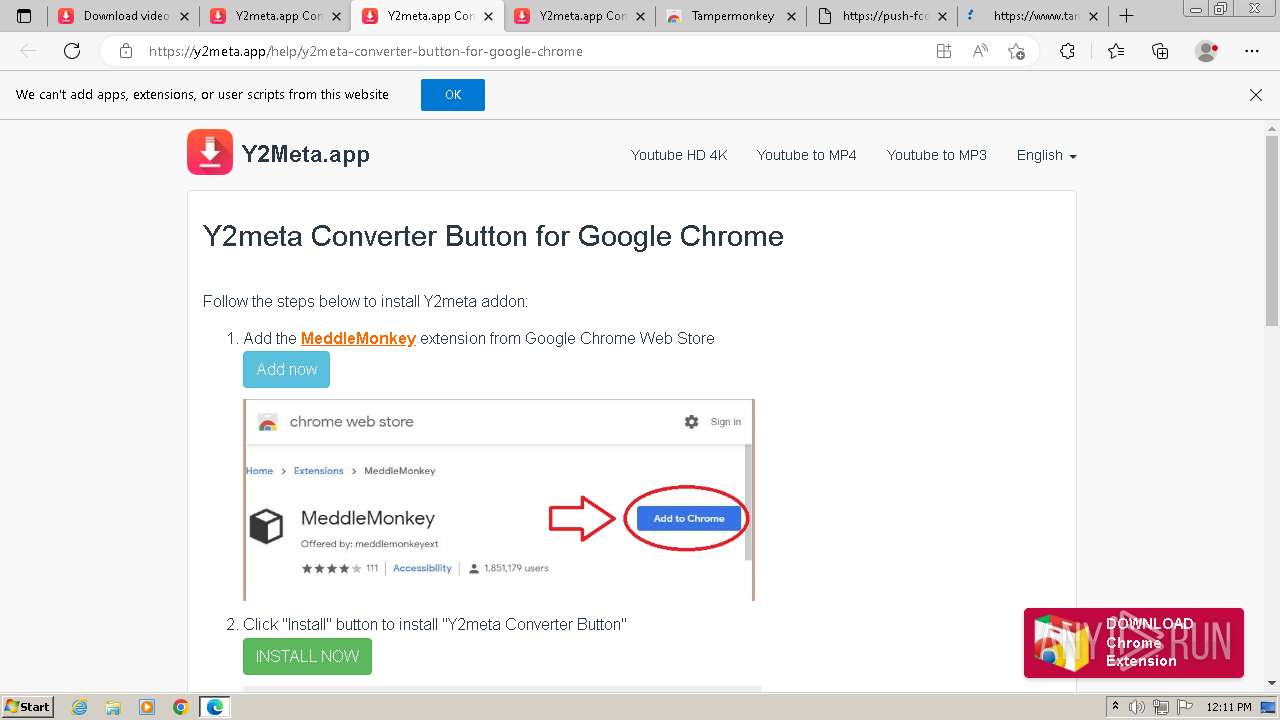Close the Download video tab

pyautogui.click(x=184, y=16)
